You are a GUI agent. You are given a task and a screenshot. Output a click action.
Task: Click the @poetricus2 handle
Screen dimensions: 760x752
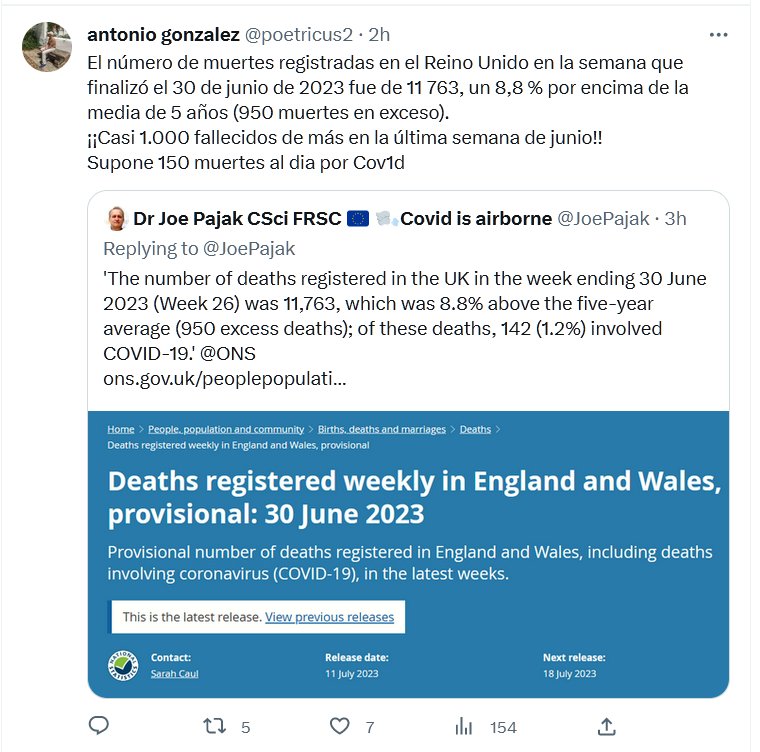[x=298, y=34]
